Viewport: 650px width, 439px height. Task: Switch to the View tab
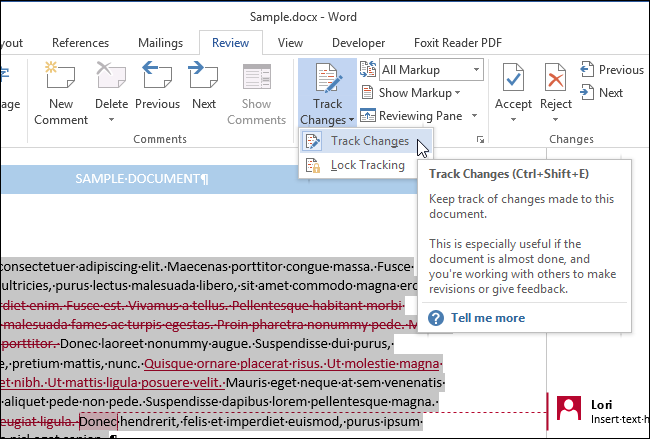click(x=290, y=43)
